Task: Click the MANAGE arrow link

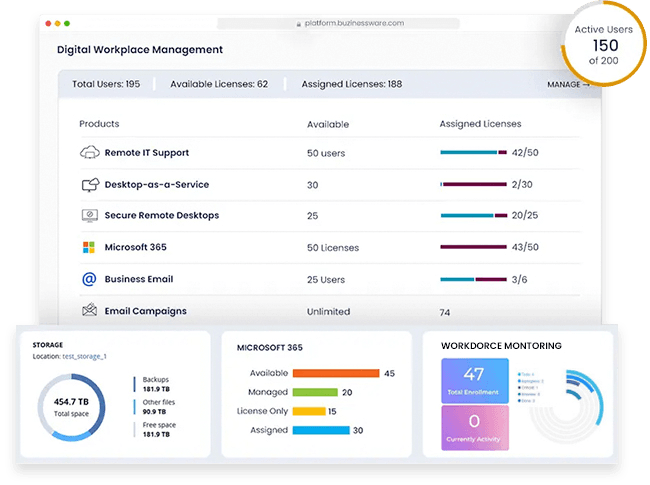Action: pyautogui.click(x=567, y=85)
